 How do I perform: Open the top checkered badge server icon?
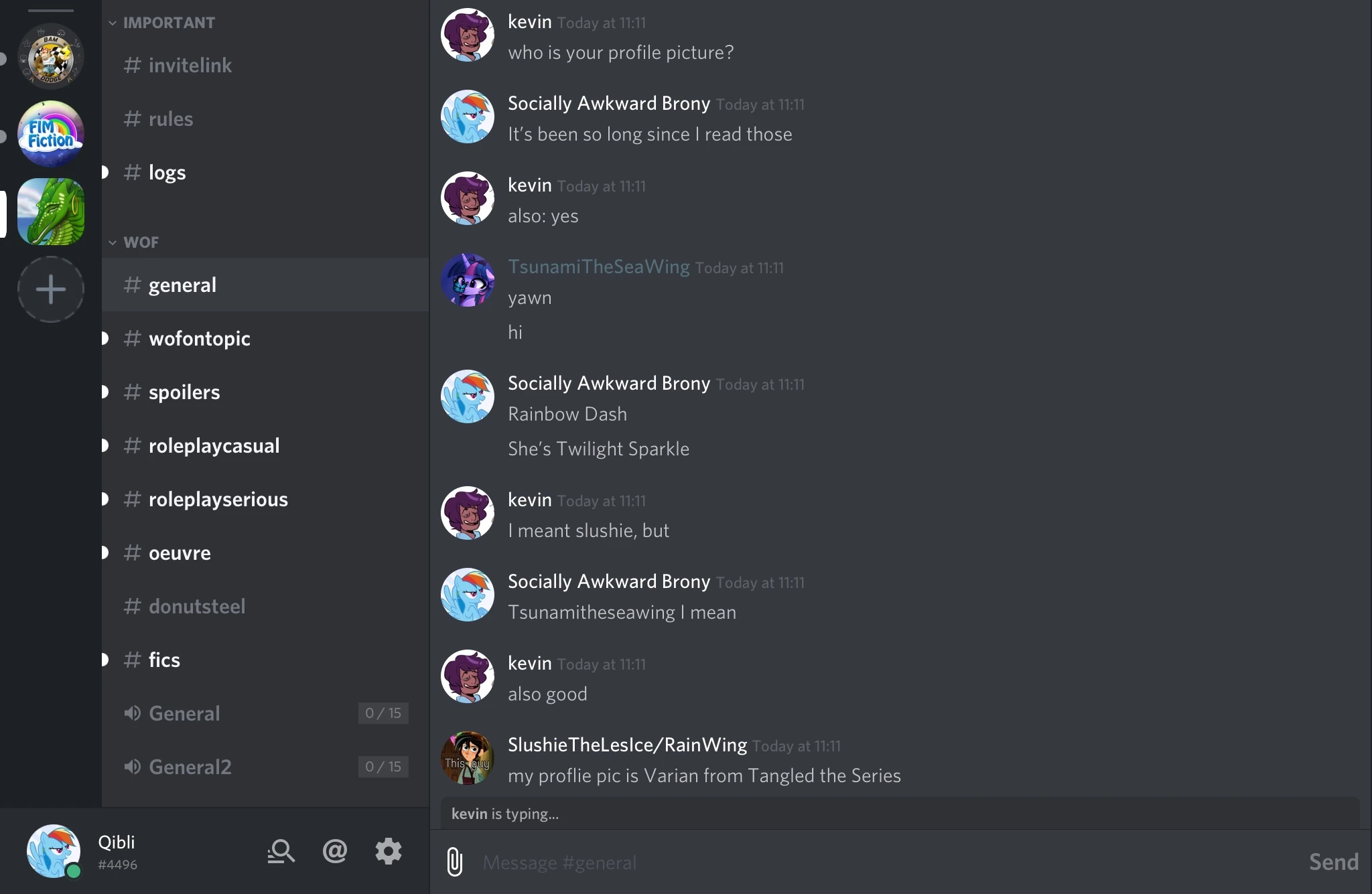coord(51,56)
